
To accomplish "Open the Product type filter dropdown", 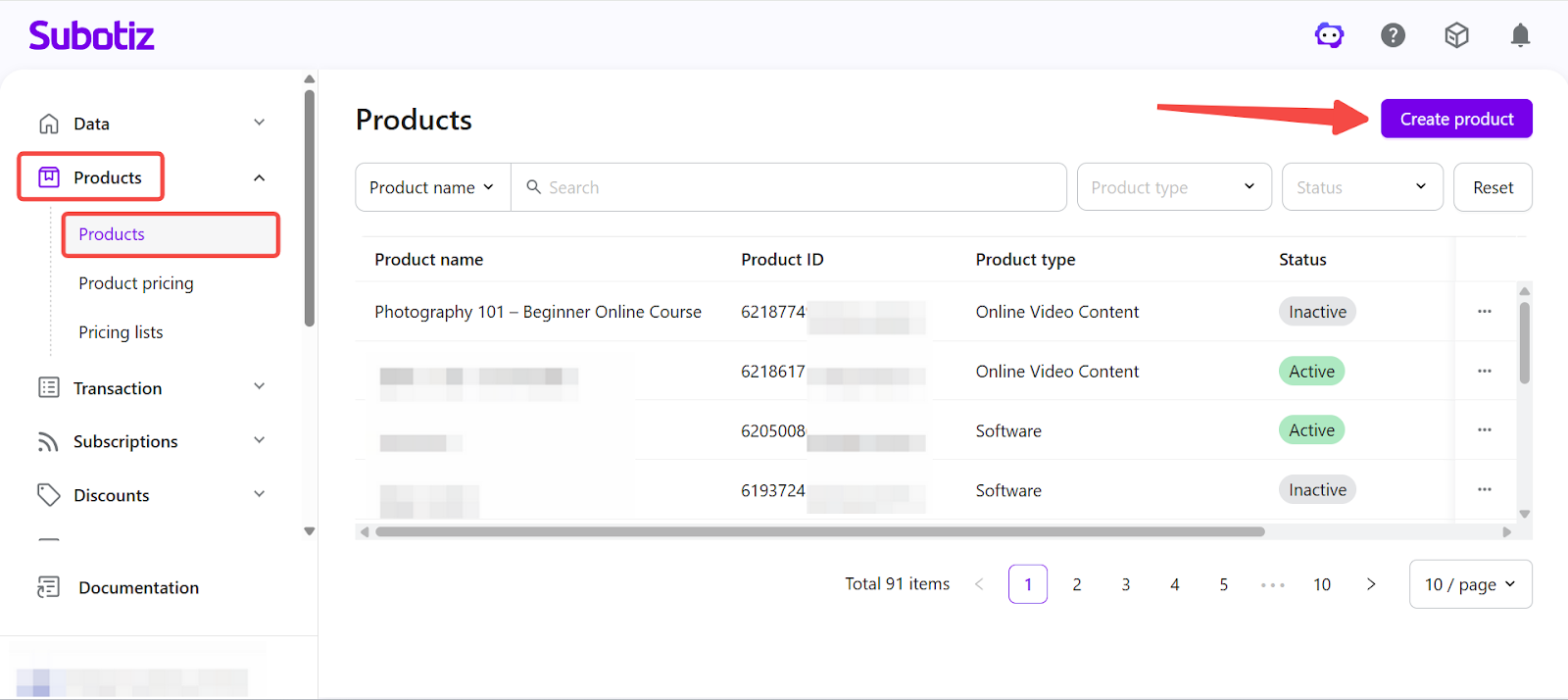I will (x=1173, y=187).
